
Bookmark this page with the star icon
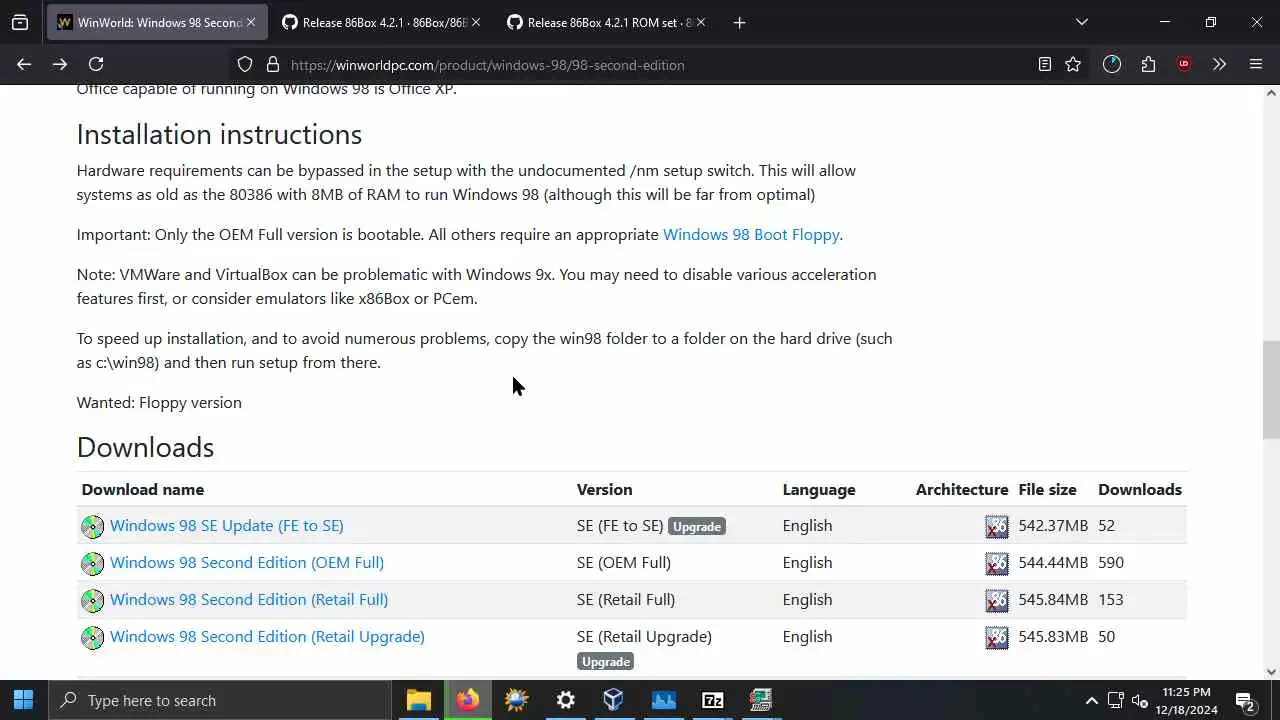pyautogui.click(x=1073, y=64)
